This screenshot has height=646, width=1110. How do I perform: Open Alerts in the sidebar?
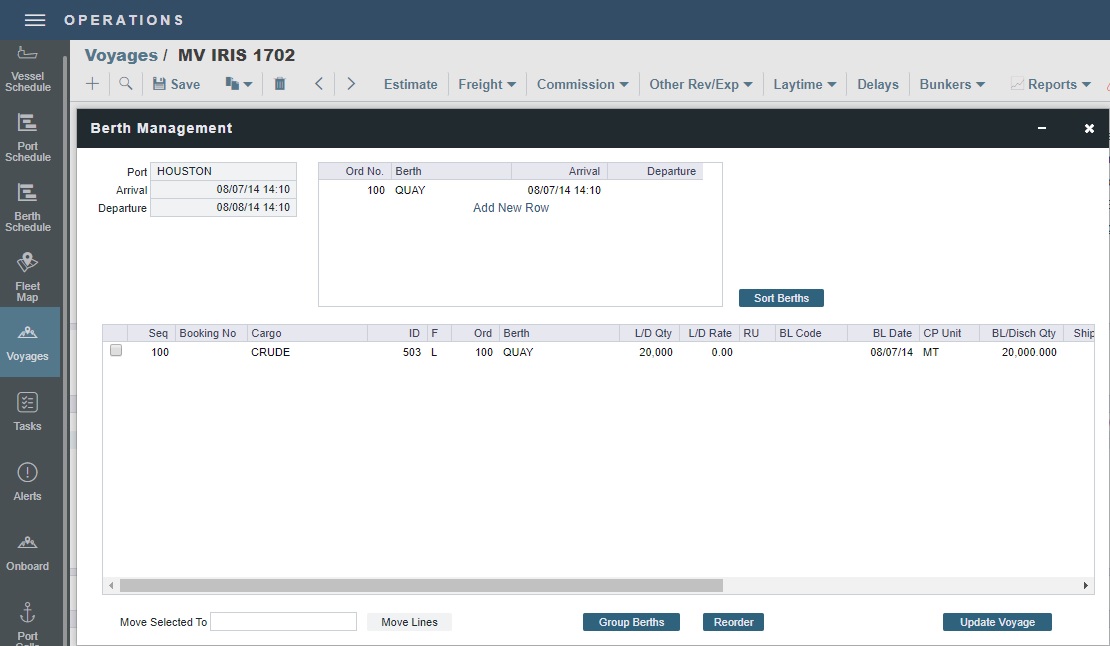click(x=28, y=481)
